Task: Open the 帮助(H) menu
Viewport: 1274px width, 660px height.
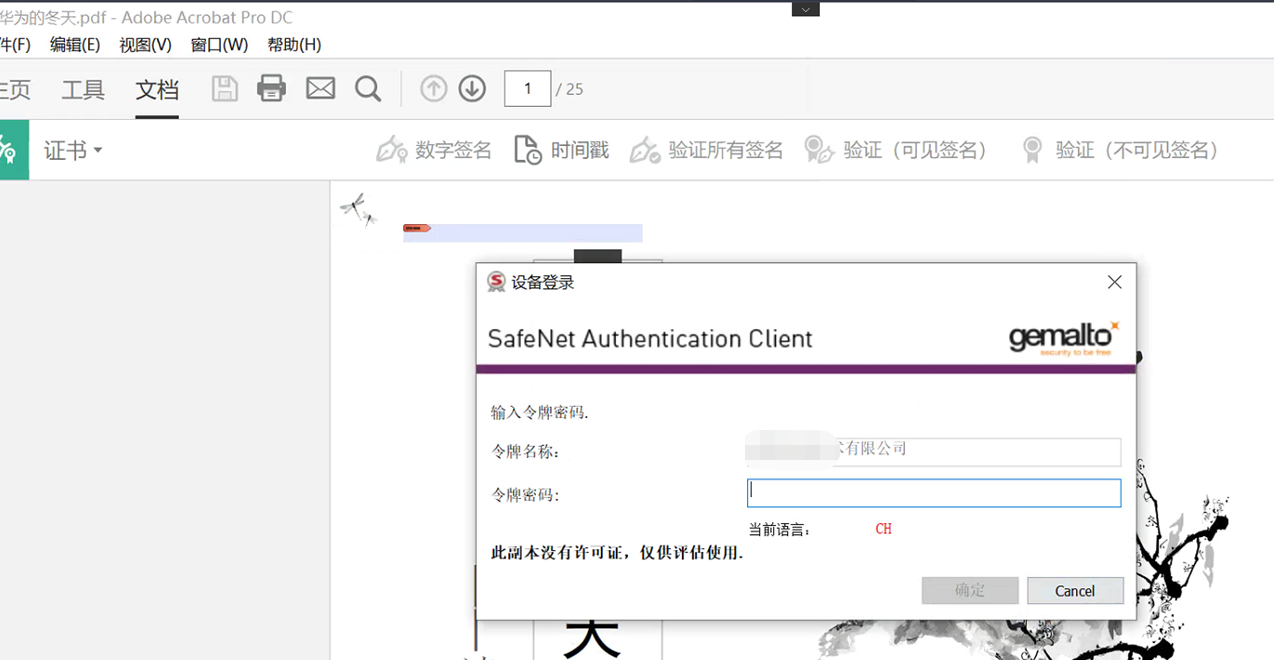Action: click(294, 45)
